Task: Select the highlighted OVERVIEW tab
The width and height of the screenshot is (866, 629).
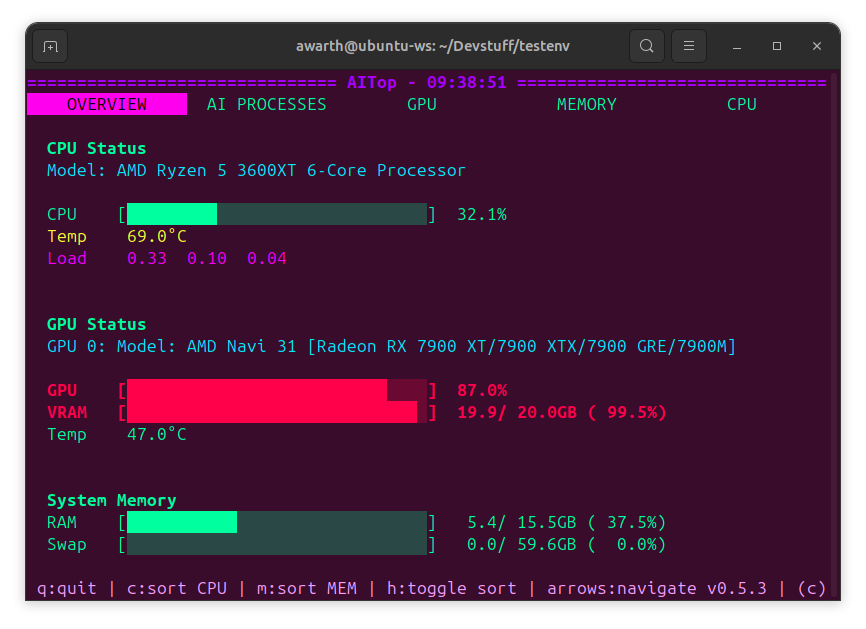Action: 107,104
